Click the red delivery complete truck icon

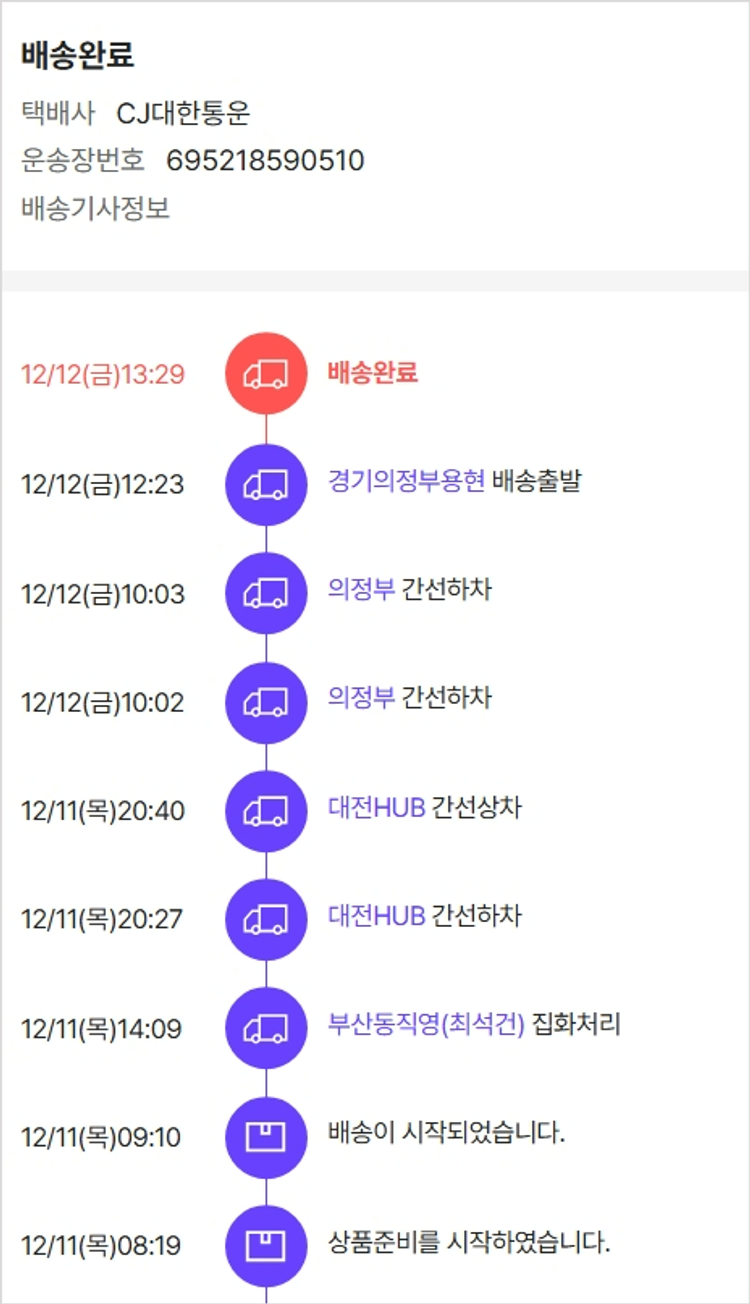266,374
